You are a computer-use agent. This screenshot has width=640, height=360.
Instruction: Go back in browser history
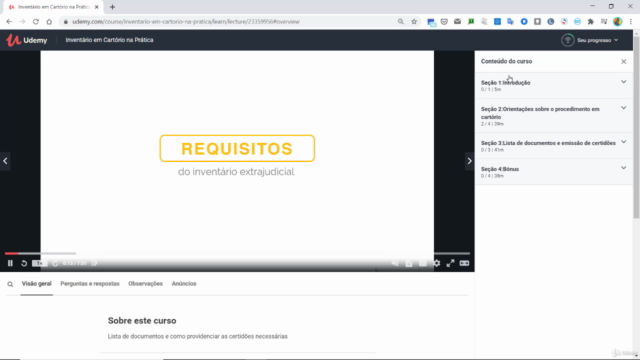9,22
